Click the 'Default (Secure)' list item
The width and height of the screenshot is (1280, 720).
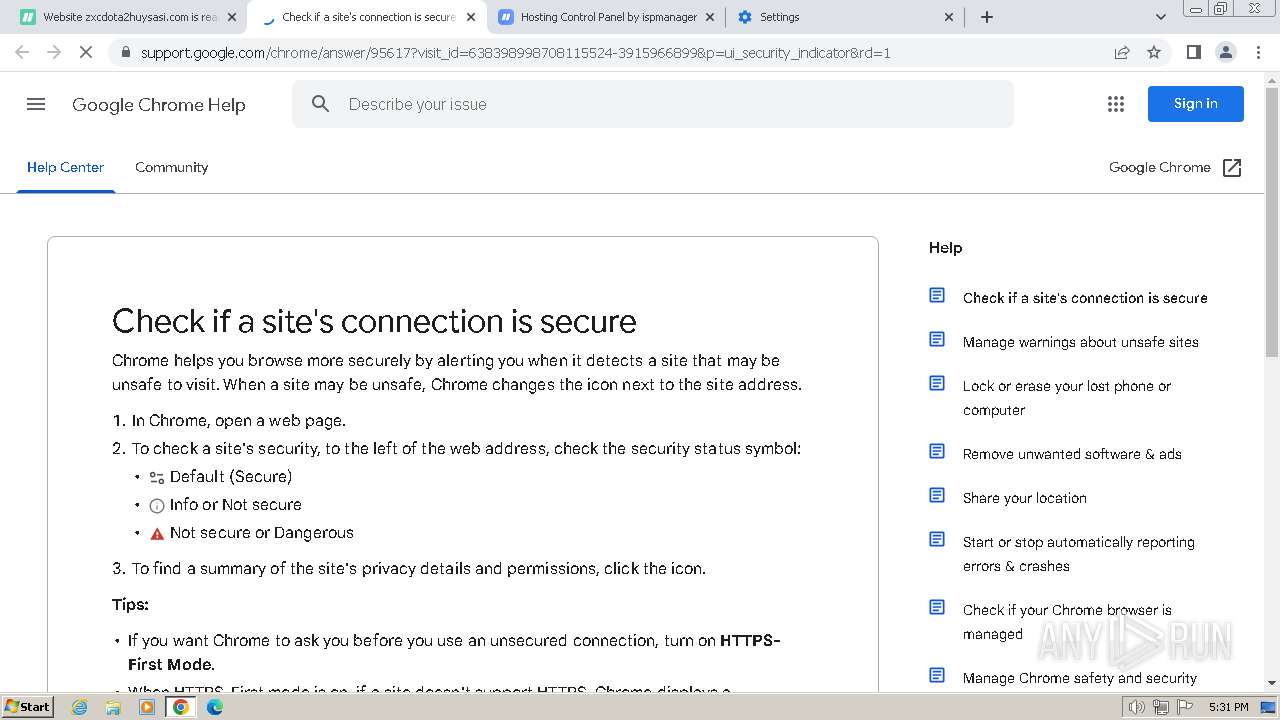tap(231, 477)
